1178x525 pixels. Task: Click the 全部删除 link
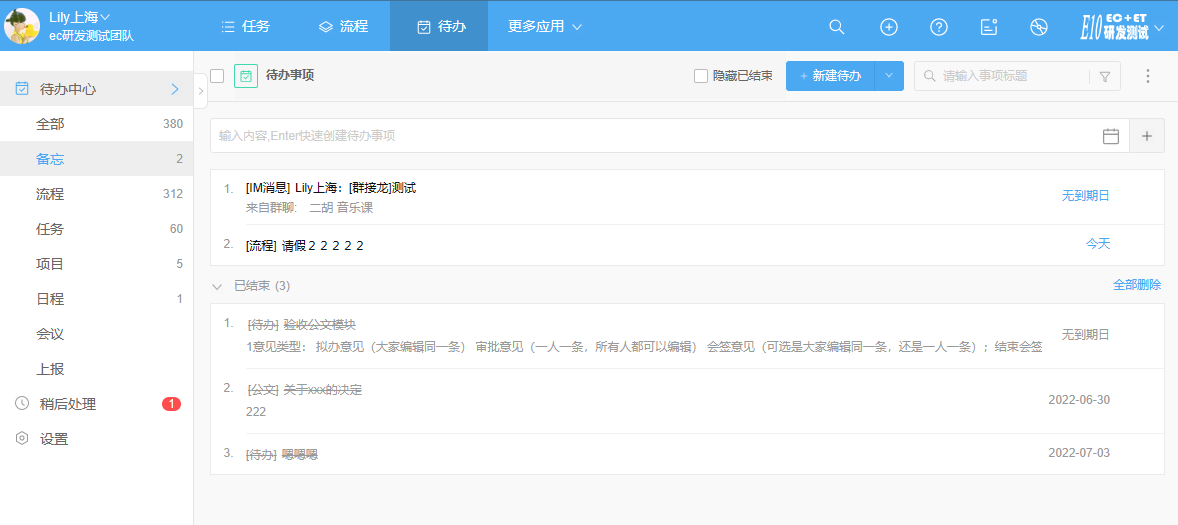pyautogui.click(x=1137, y=285)
